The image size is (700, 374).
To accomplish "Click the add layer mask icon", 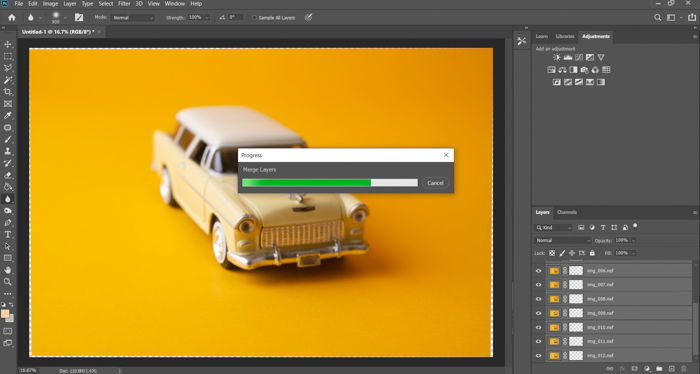I will tap(634, 369).
